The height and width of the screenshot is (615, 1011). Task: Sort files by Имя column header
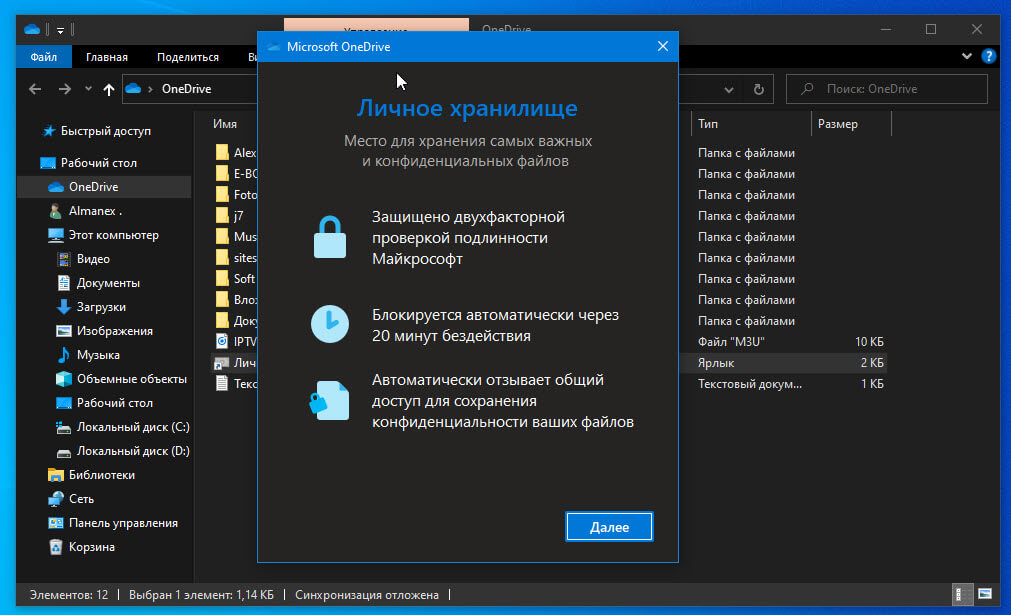click(225, 124)
